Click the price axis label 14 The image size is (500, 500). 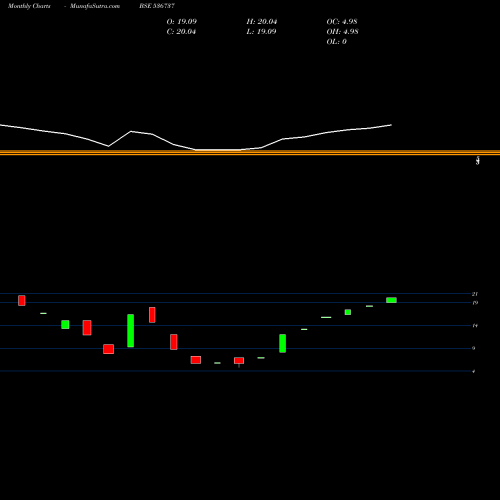click(475, 326)
